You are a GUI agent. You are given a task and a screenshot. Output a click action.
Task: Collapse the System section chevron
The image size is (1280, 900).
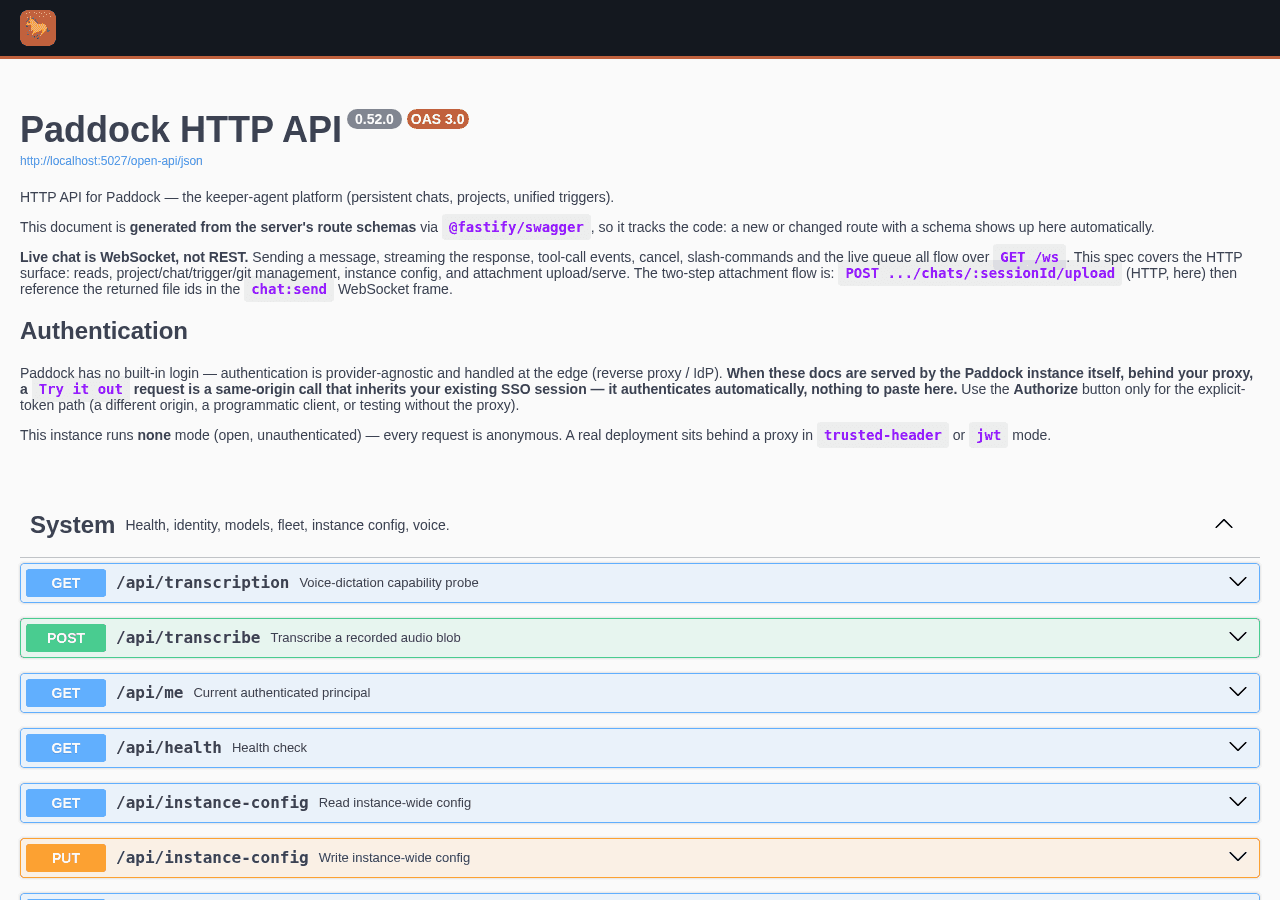click(1224, 524)
